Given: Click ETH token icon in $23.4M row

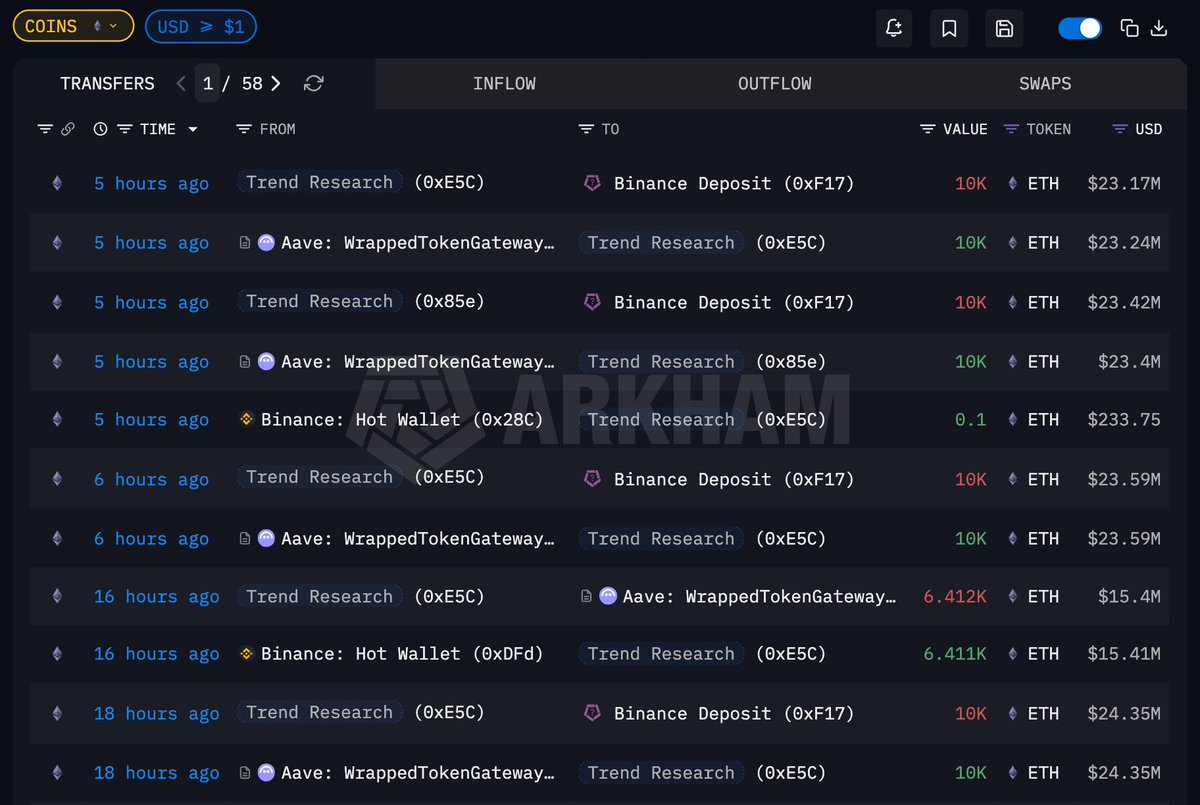Looking at the screenshot, I should tap(1013, 362).
